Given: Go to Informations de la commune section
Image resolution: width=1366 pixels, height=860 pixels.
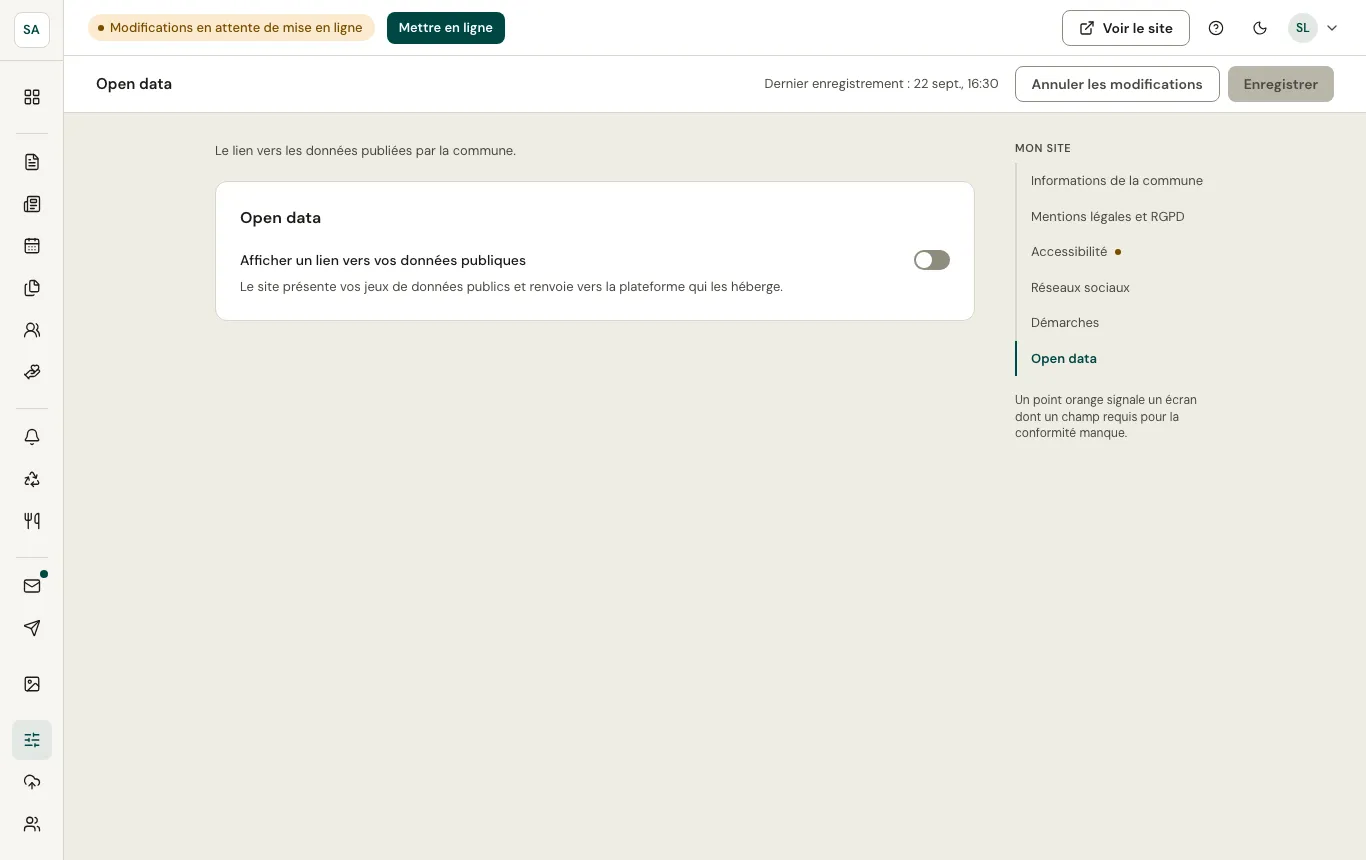Looking at the screenshot, I should pos(1117,181).
